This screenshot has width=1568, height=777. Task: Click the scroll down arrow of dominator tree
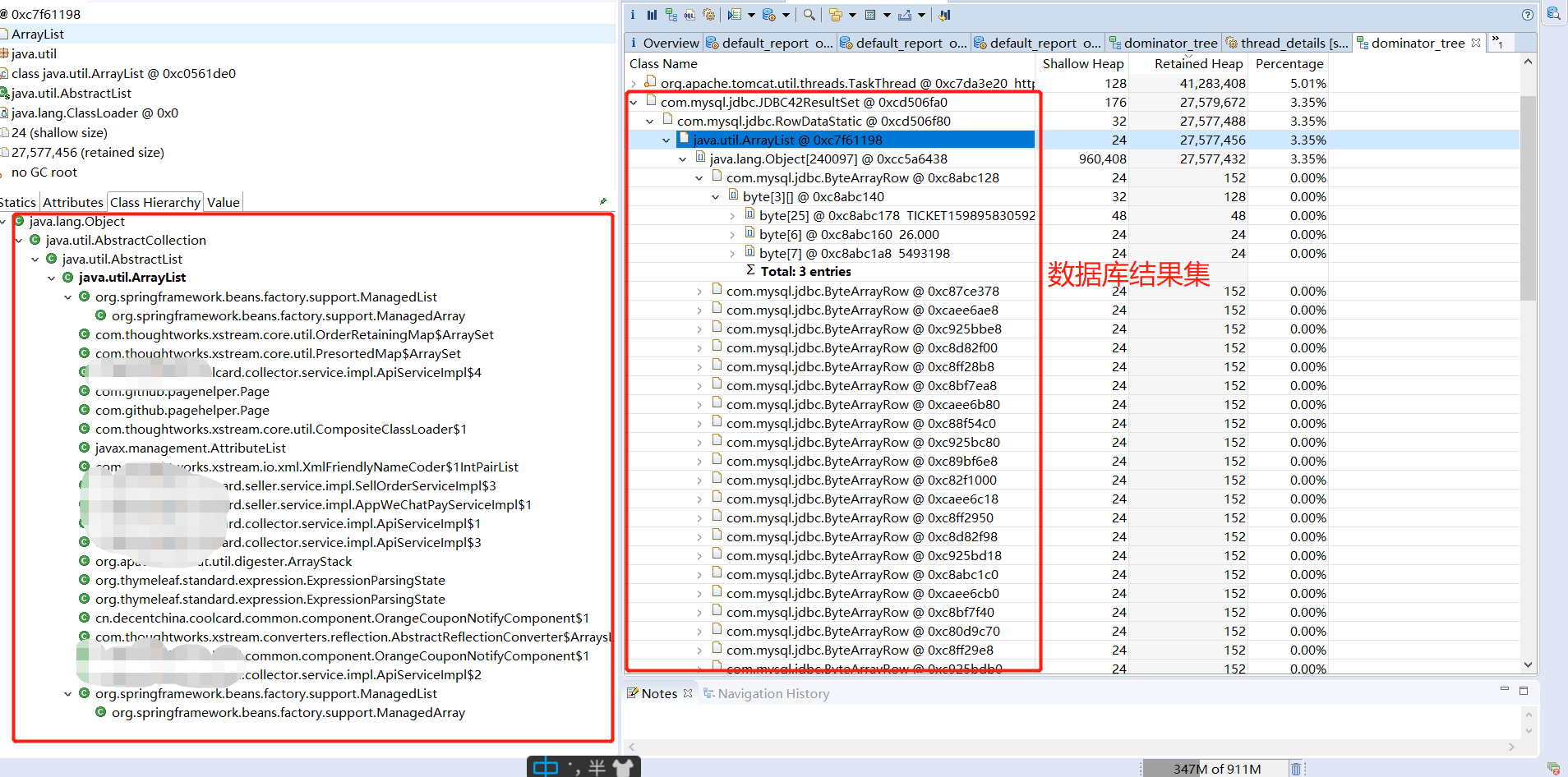click(x=1528, y=664)
